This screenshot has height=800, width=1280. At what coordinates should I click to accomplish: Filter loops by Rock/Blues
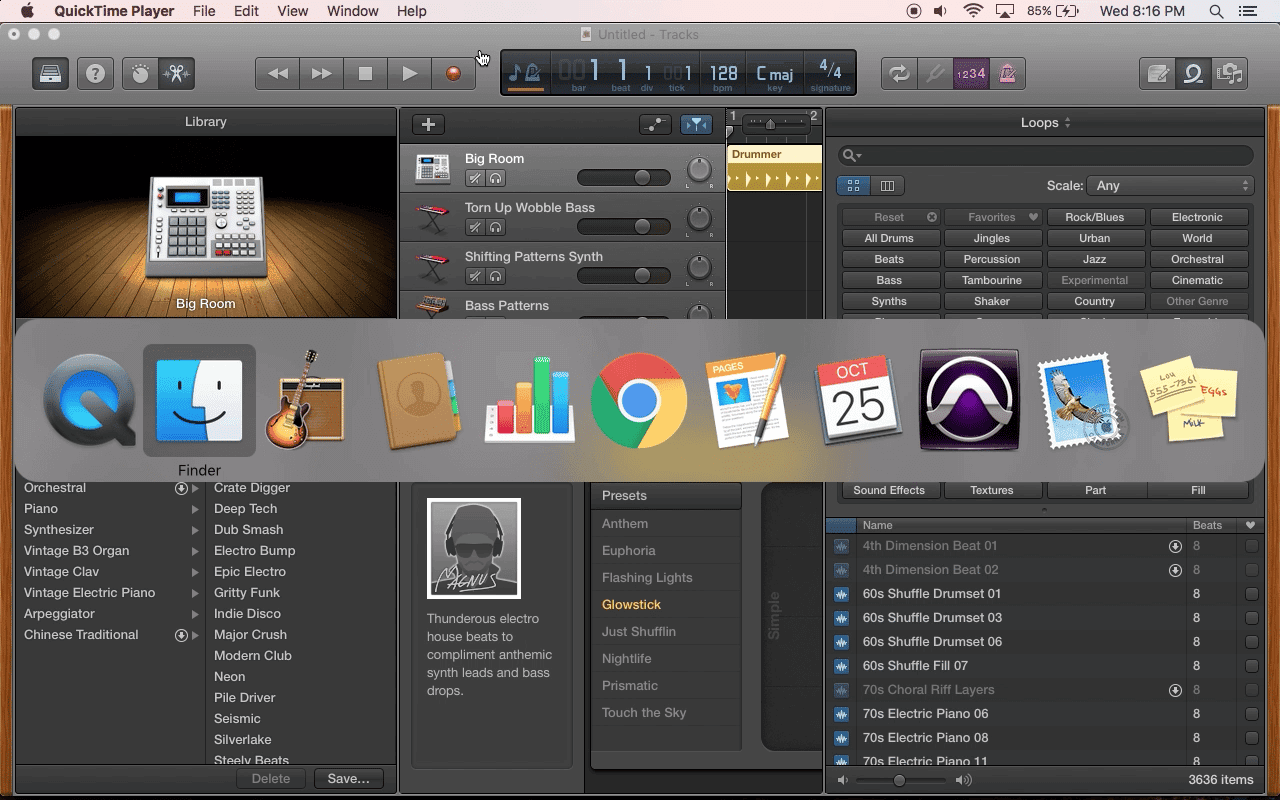[1095, 217]
